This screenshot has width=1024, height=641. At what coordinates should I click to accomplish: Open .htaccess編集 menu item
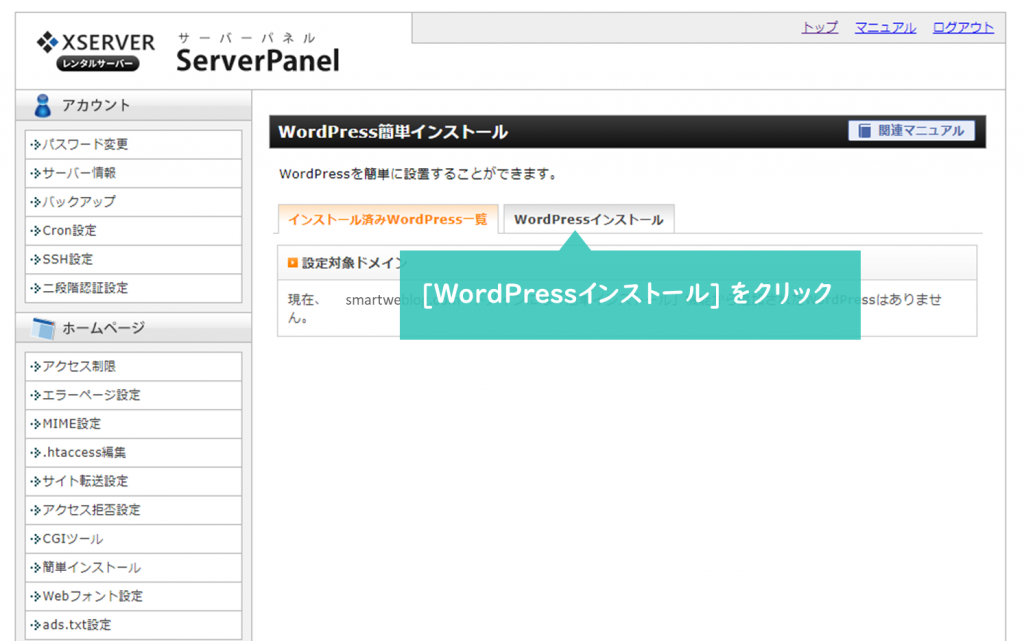tap(133, 452)
